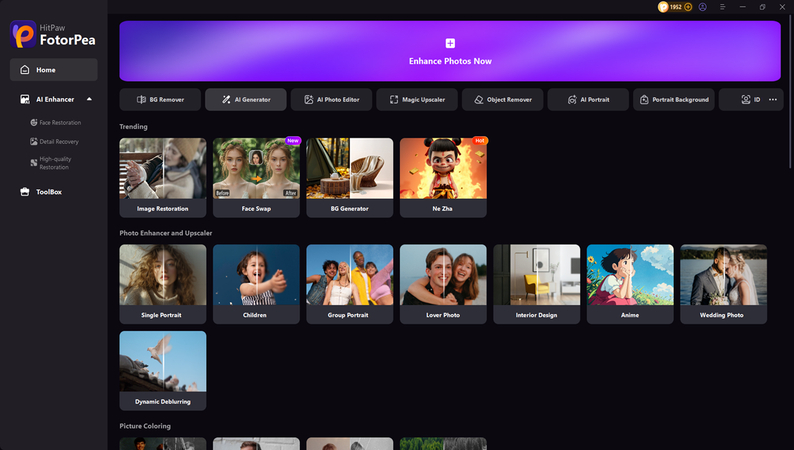Click the ID photo tool icon
The width and height of the screenshot is (794, 450).
[746, 100]
